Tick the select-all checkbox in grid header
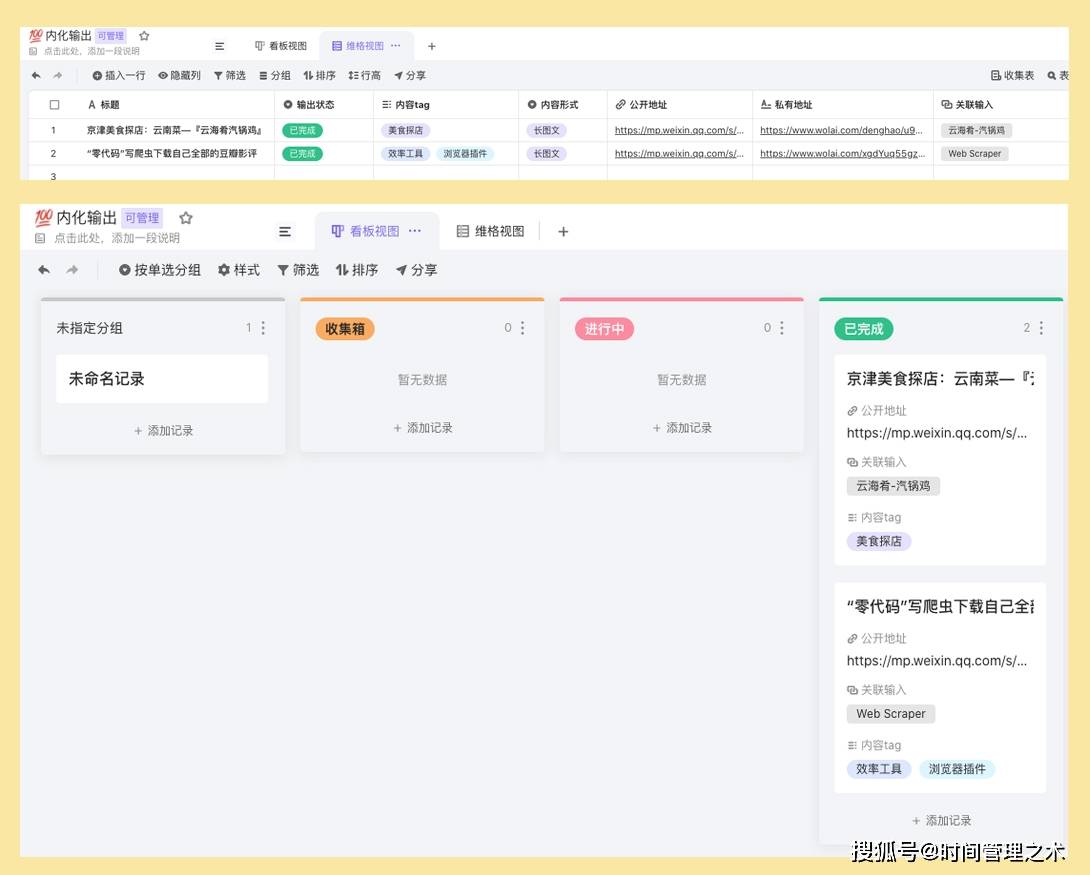Viewport: 1090px width, 875px height. click(x=54, y=105)
